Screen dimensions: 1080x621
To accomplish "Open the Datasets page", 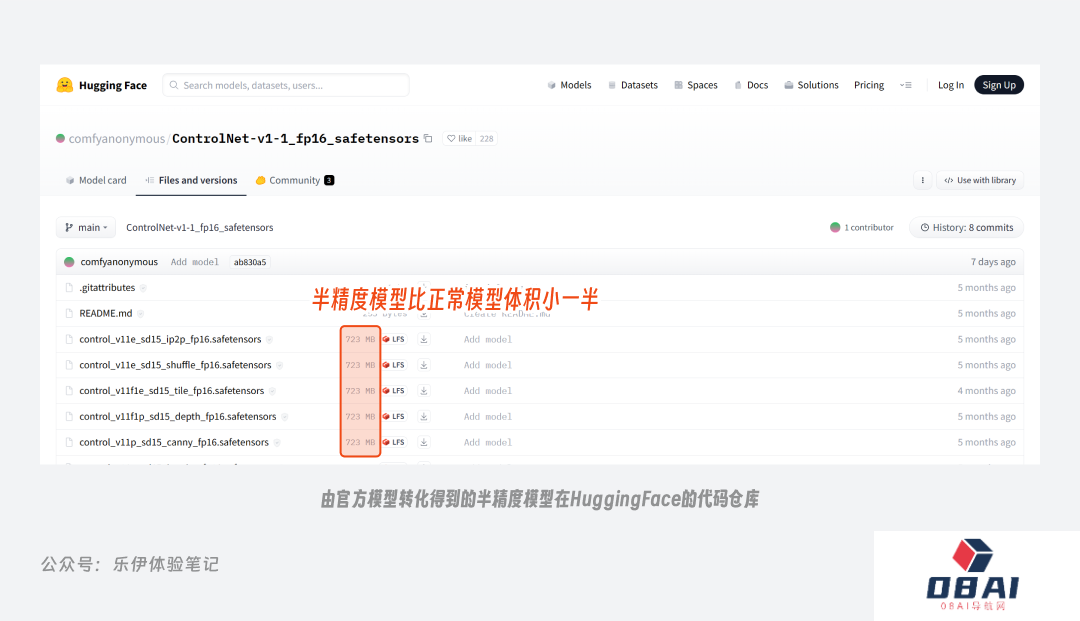I will (x=633, y=85).
